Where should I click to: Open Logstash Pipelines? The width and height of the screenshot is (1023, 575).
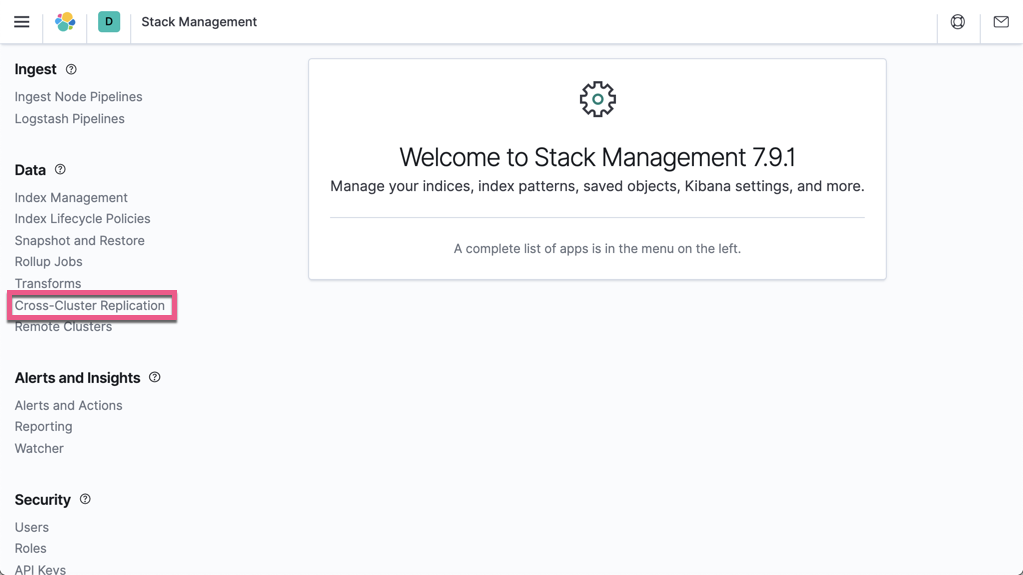coord(70,119)
